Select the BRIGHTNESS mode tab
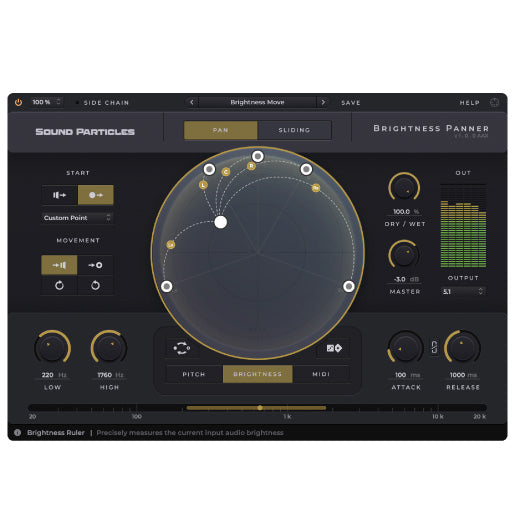This screenshot has height=518, width=517. coord(258,374)
